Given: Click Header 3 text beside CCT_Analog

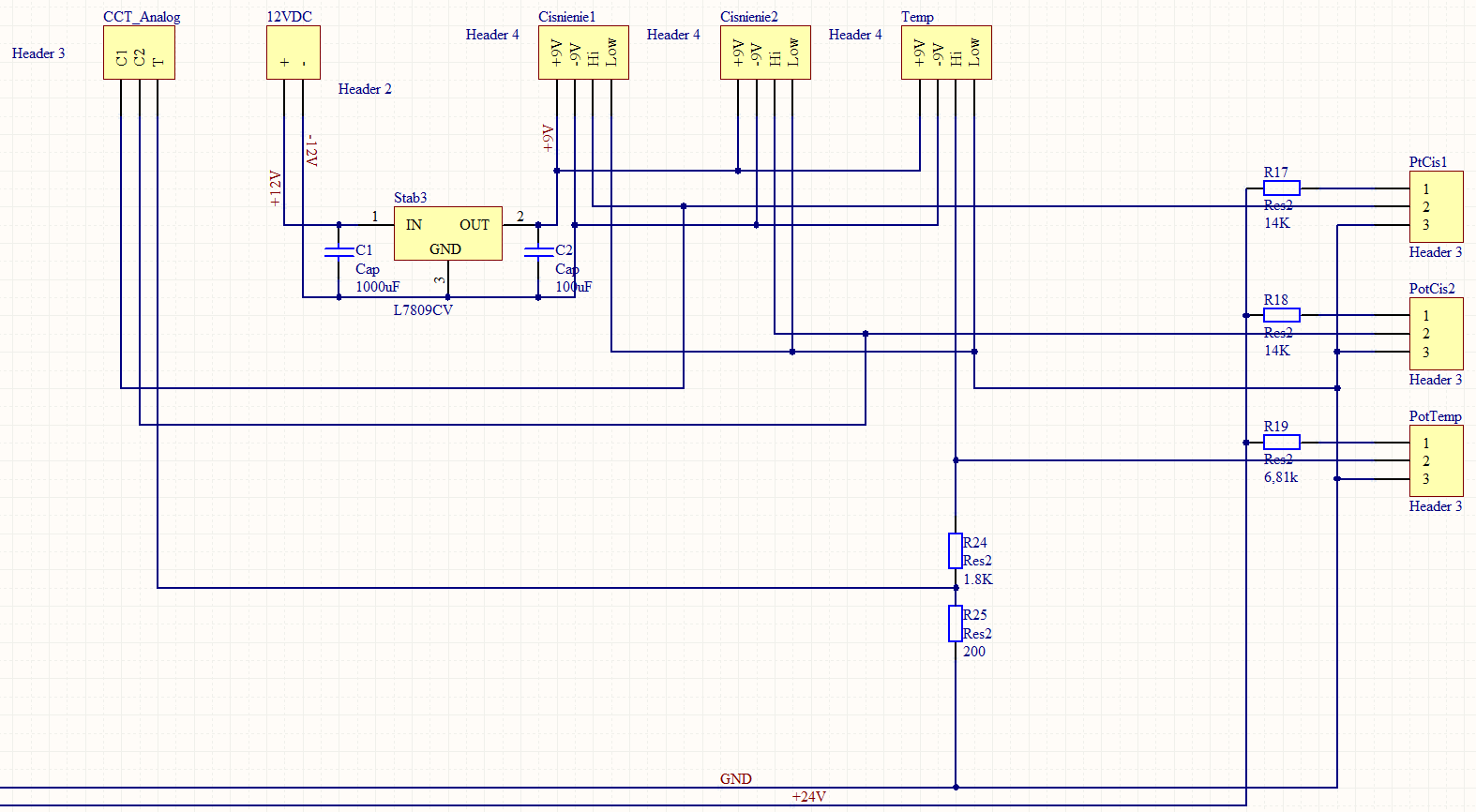Looking at the screenshot, I should point(38,53).
